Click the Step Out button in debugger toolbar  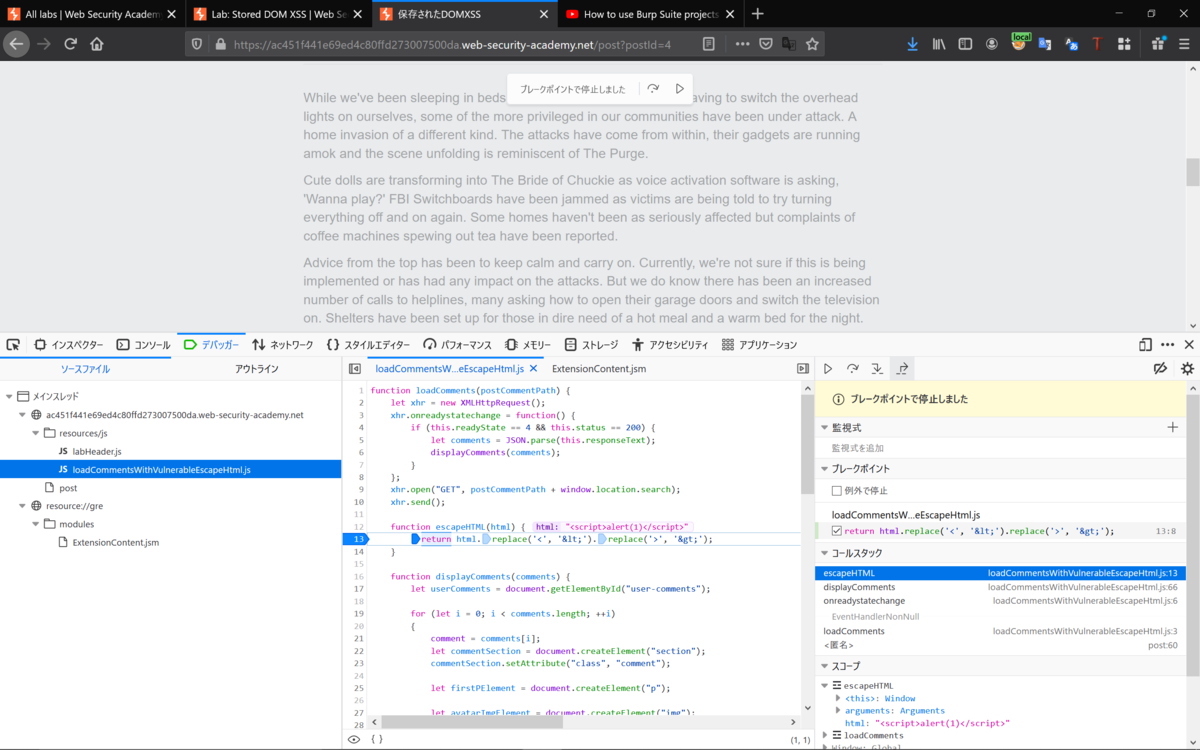[902, 369]
